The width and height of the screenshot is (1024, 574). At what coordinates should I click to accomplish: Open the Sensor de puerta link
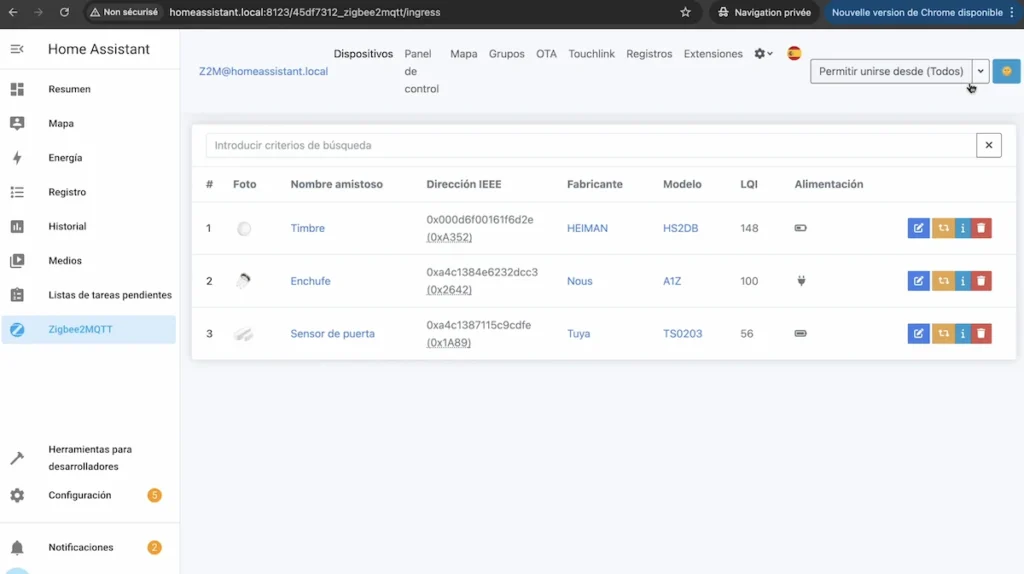pos(332,334)
